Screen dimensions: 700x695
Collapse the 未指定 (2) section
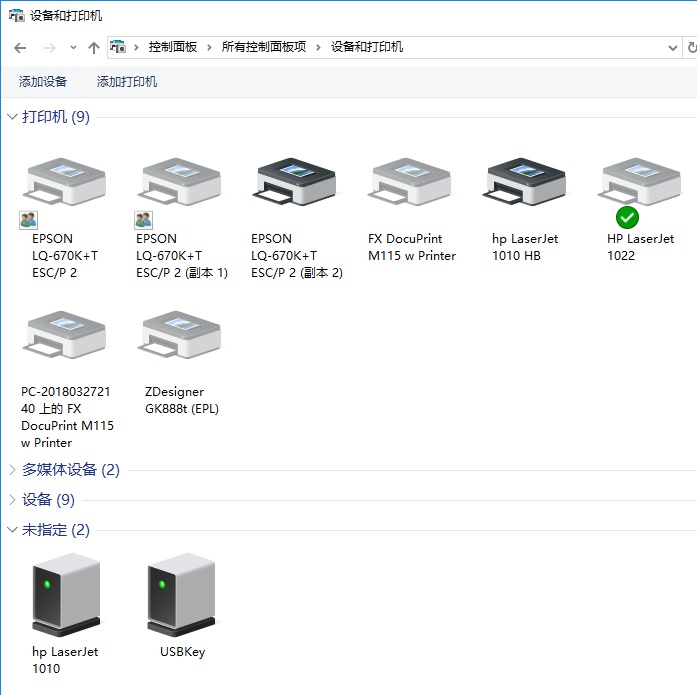[12, 530]
